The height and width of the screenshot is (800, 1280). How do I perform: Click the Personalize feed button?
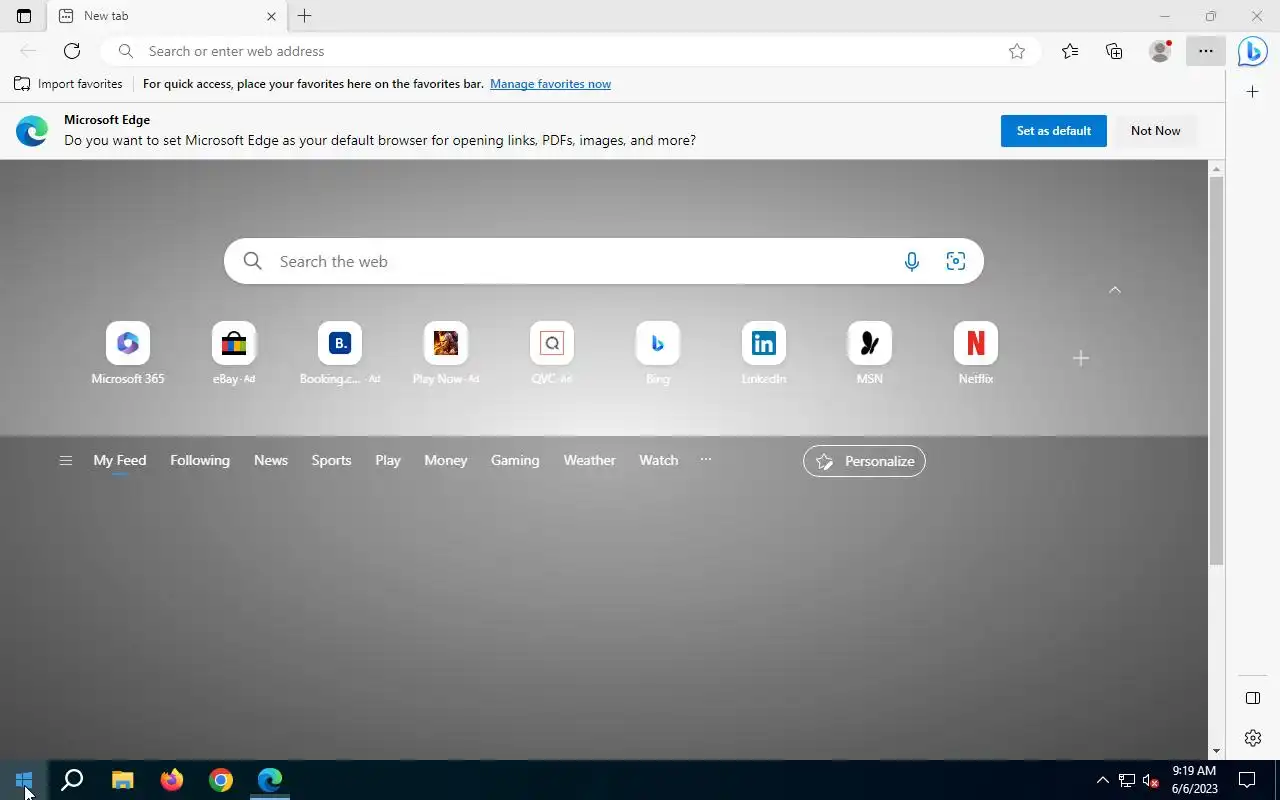point(864,461)
